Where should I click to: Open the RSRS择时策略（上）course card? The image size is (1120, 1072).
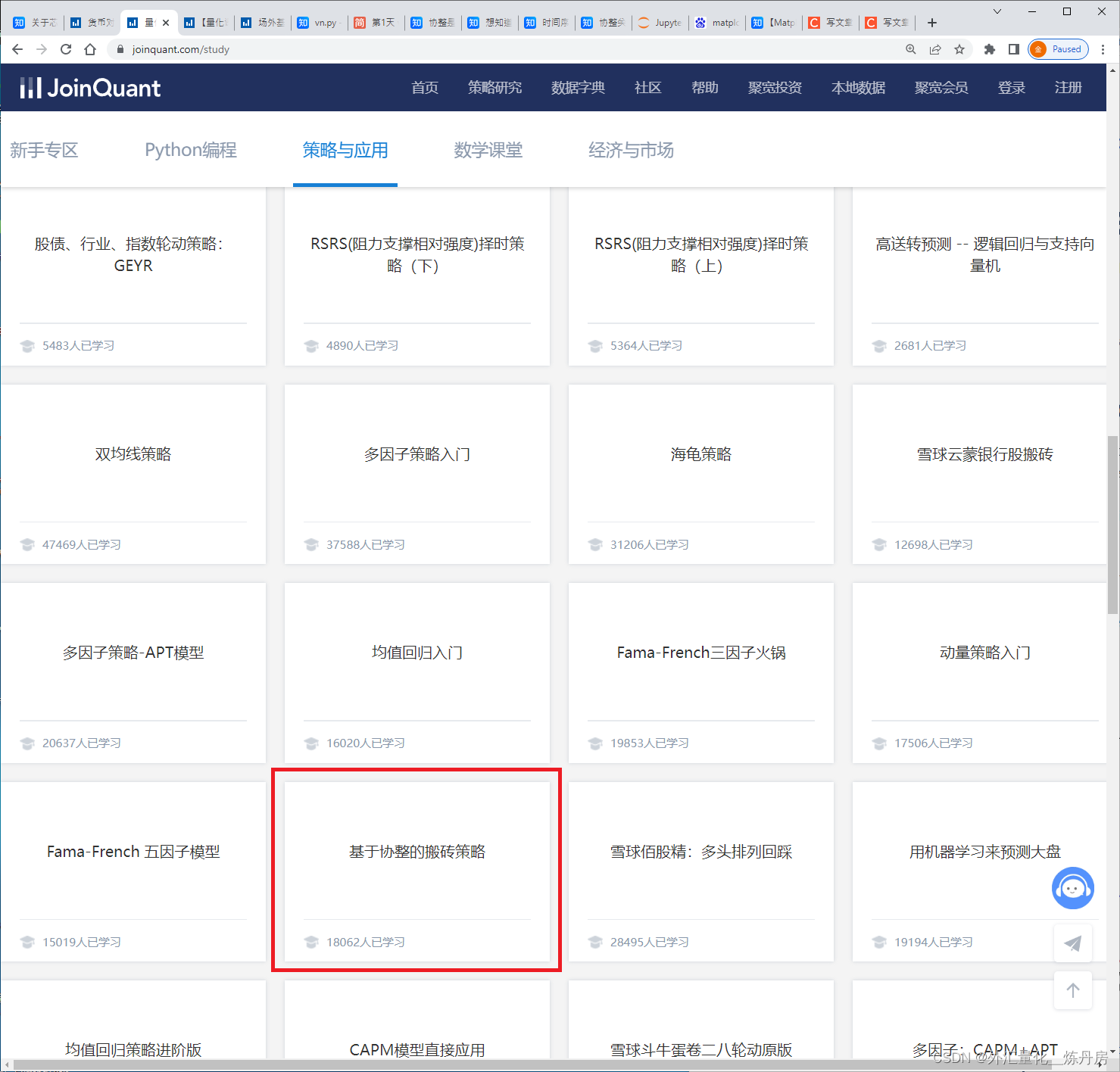pos(701,276)
